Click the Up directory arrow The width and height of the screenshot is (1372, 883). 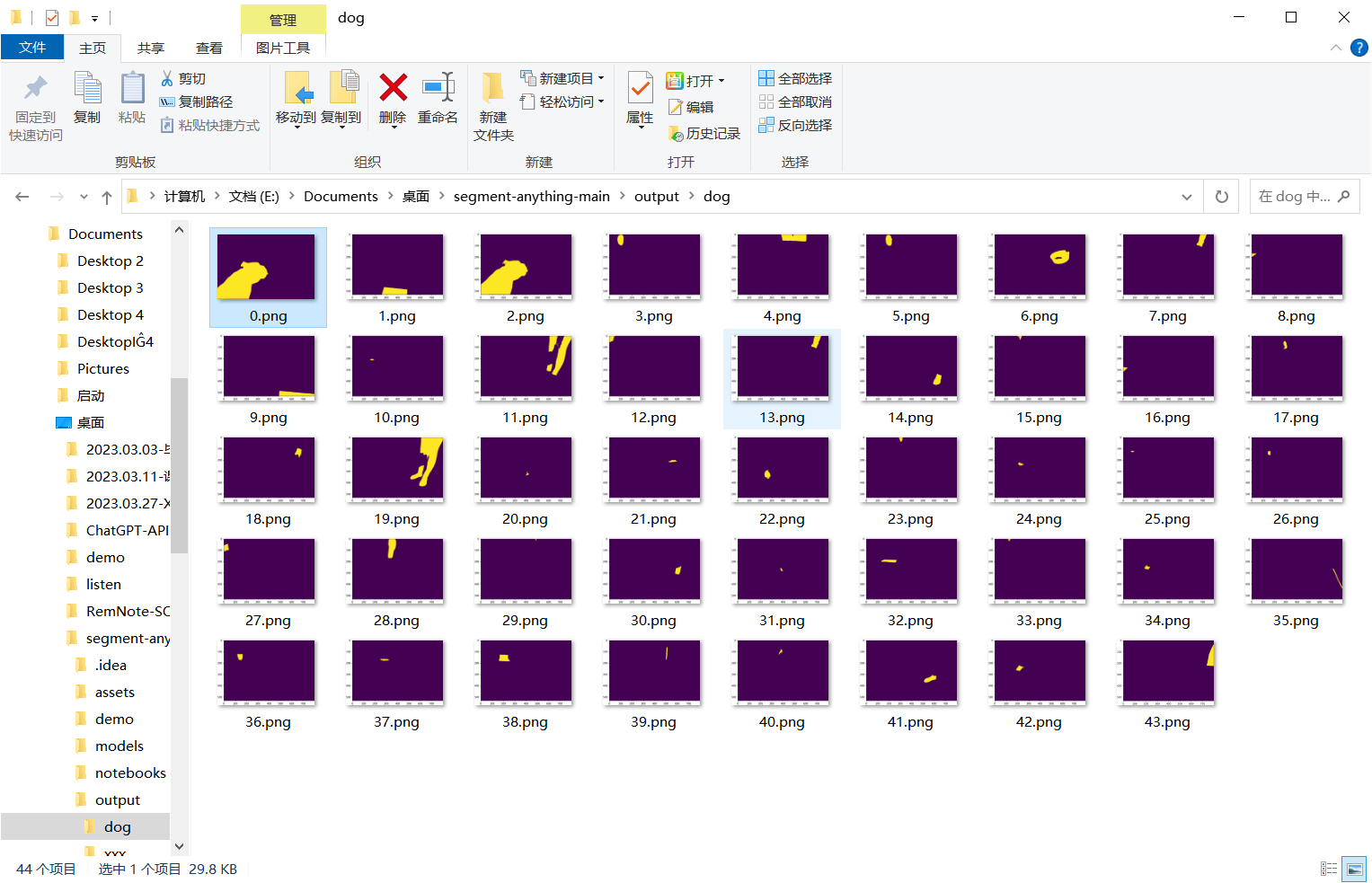(107, 197)
